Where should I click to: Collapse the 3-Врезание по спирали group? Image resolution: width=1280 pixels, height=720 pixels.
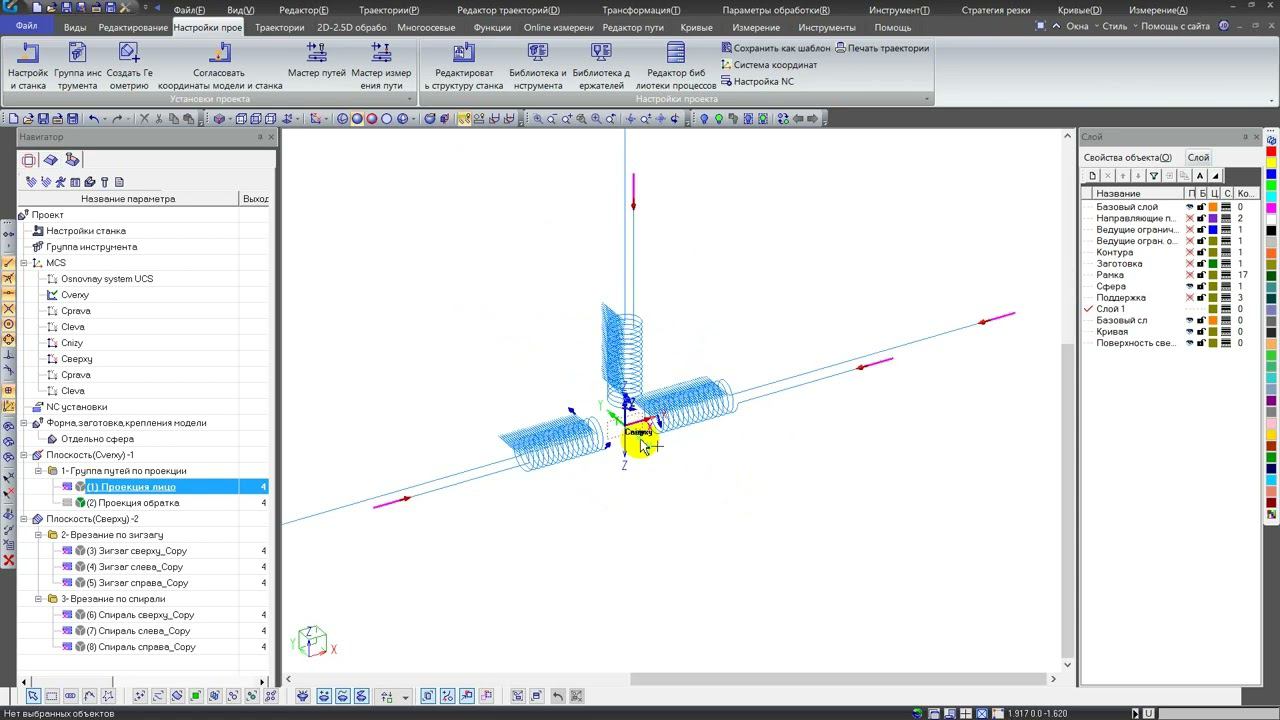(39, 599)
